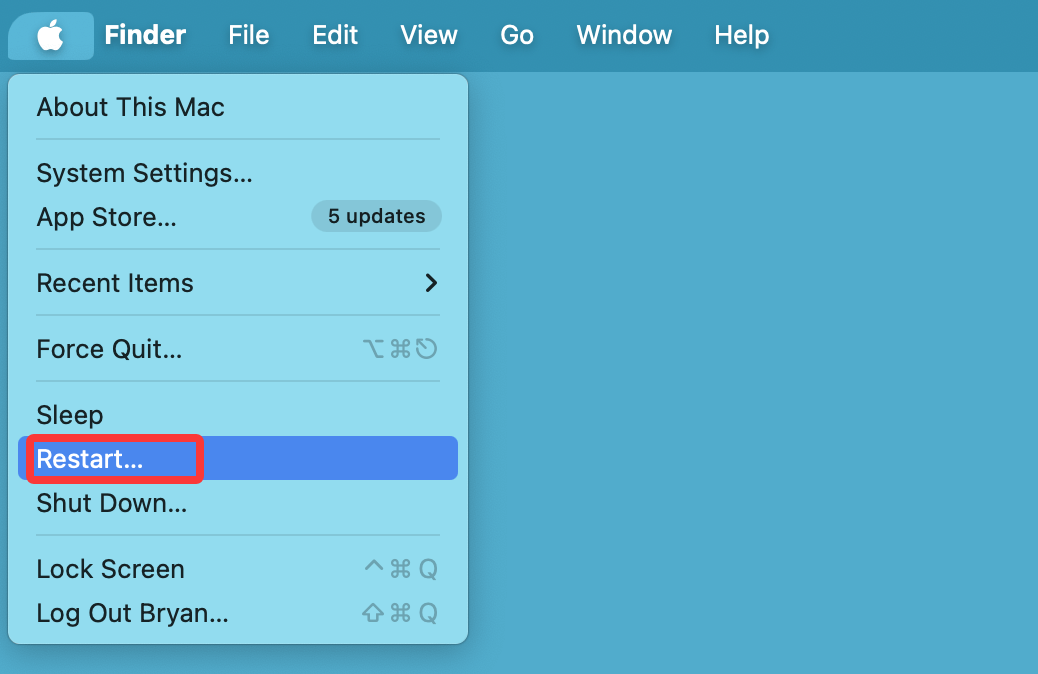Open the Finder application menu
Screen dimensions: 1038x674
click(x=145, y=35)
